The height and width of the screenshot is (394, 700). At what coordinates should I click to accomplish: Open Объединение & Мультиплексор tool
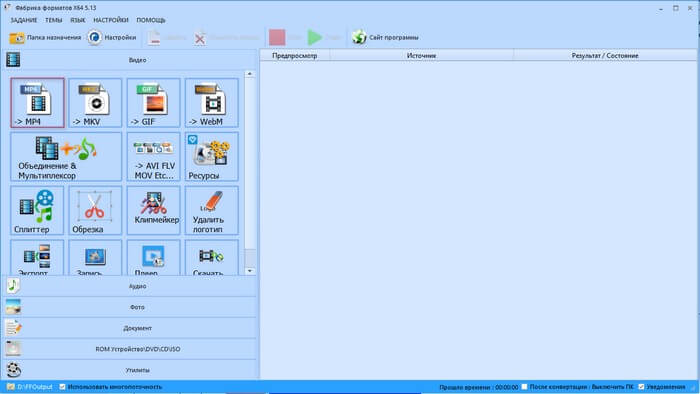[66, 157]
